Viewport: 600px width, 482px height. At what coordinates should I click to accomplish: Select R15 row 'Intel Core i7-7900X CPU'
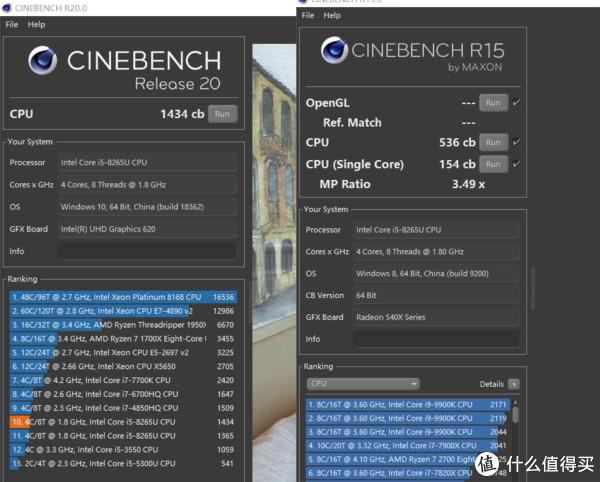tap(408, 446)
